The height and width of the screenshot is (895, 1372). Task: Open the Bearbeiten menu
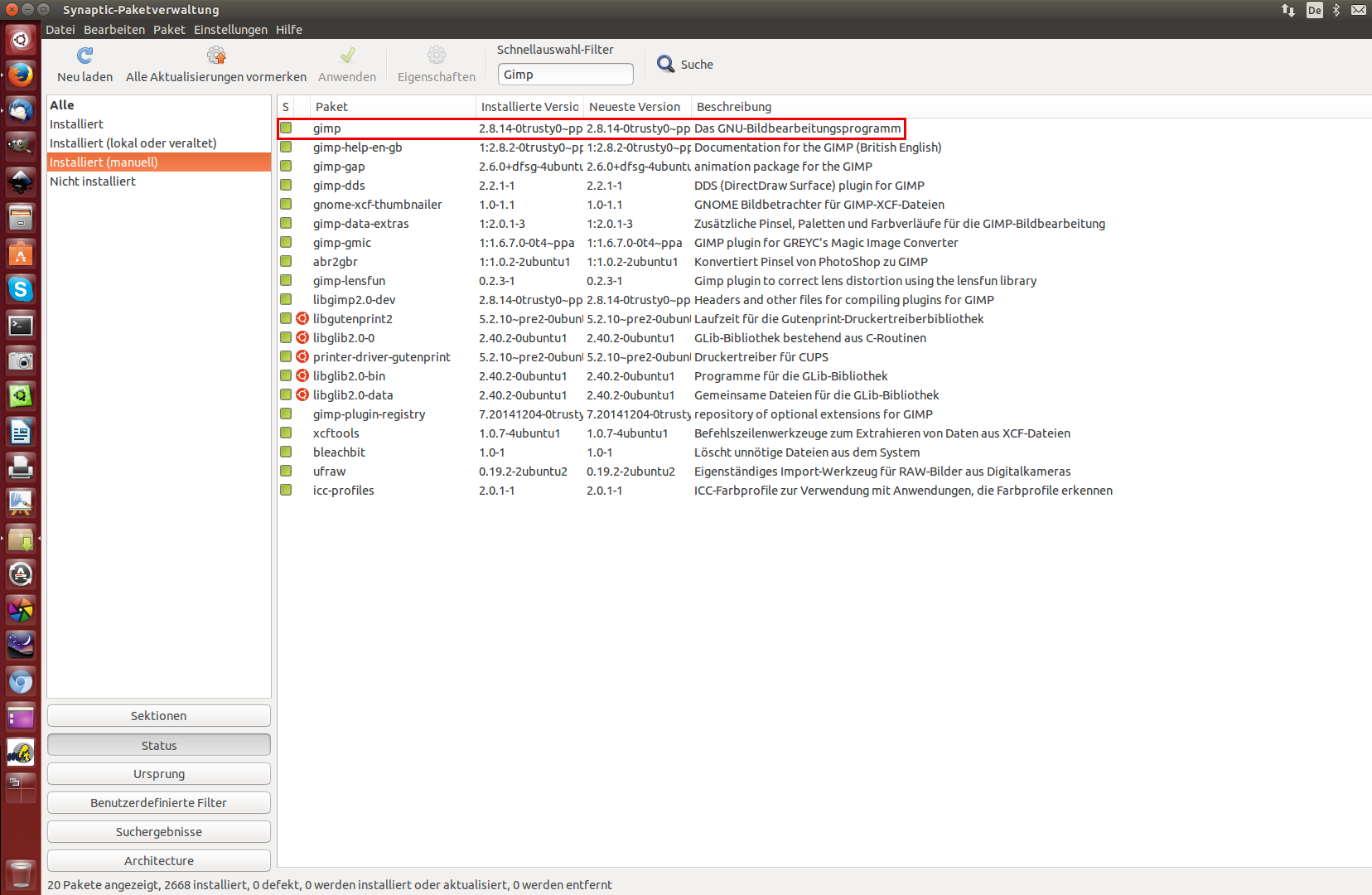(114, 30)
